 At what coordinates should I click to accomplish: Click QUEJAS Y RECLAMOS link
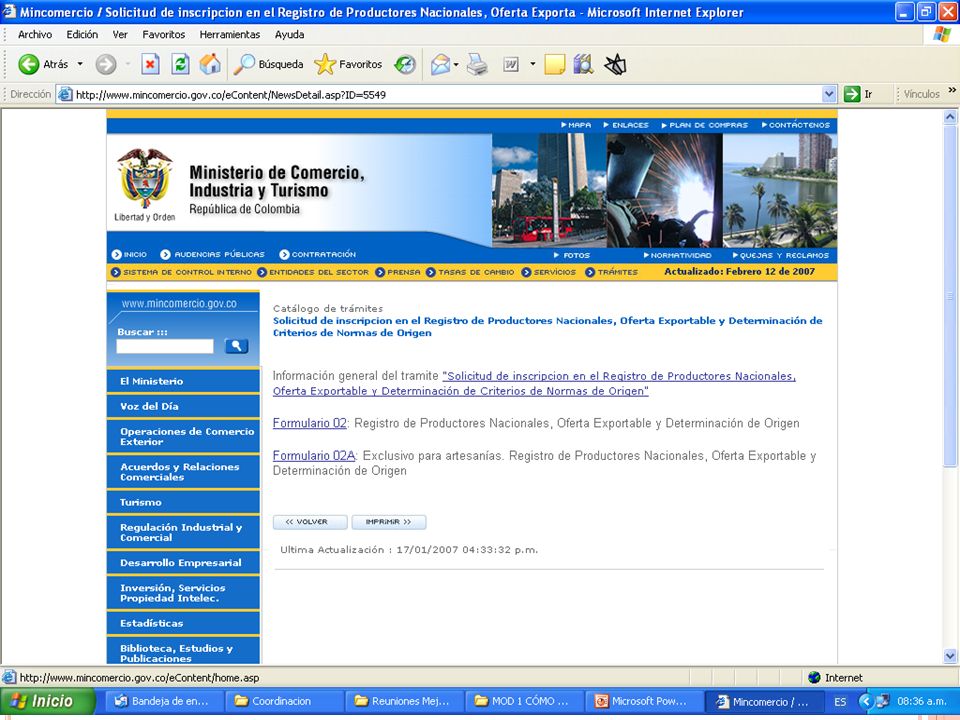point(781,255)
